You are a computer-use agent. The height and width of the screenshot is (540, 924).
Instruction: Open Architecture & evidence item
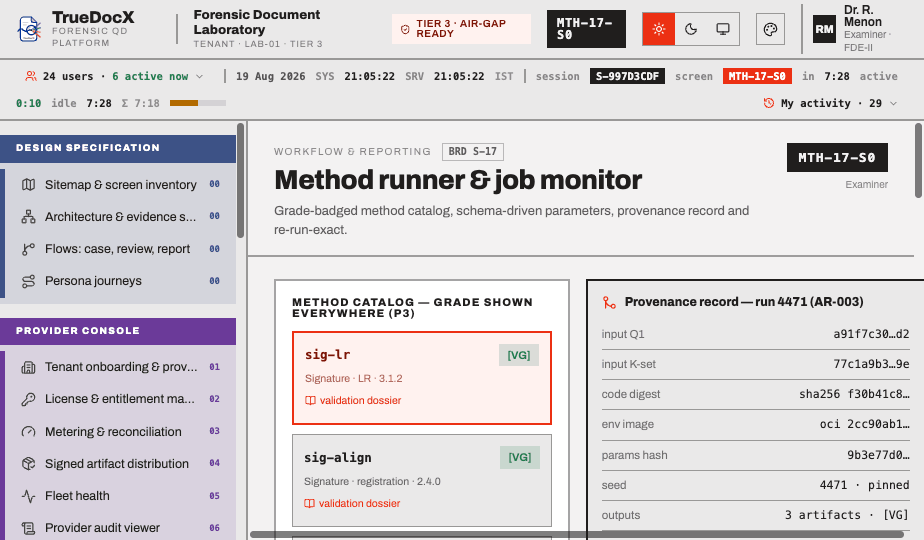(x=120, y=216)
